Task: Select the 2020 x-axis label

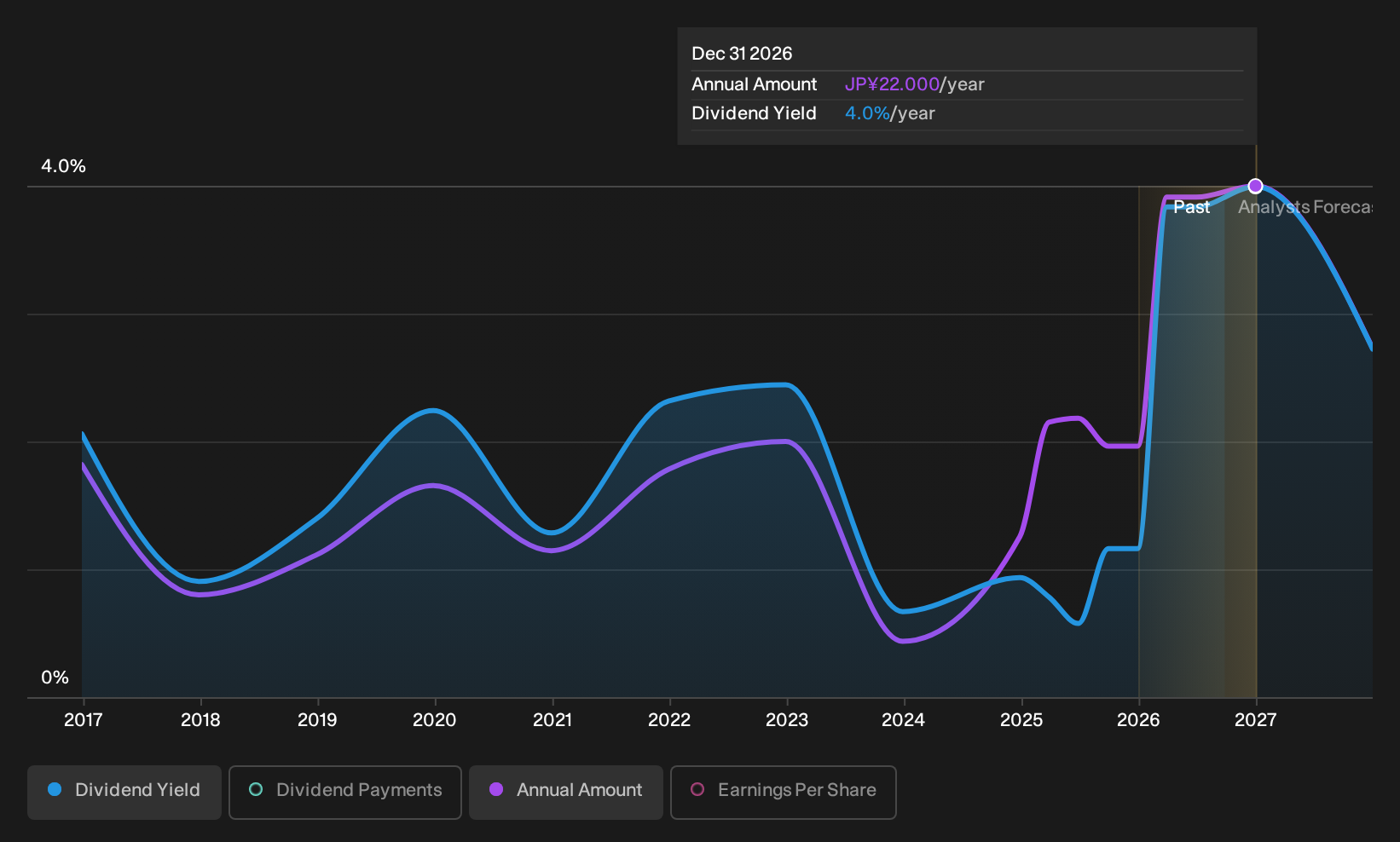Action: pyautogui.click(x=435, y=720)
